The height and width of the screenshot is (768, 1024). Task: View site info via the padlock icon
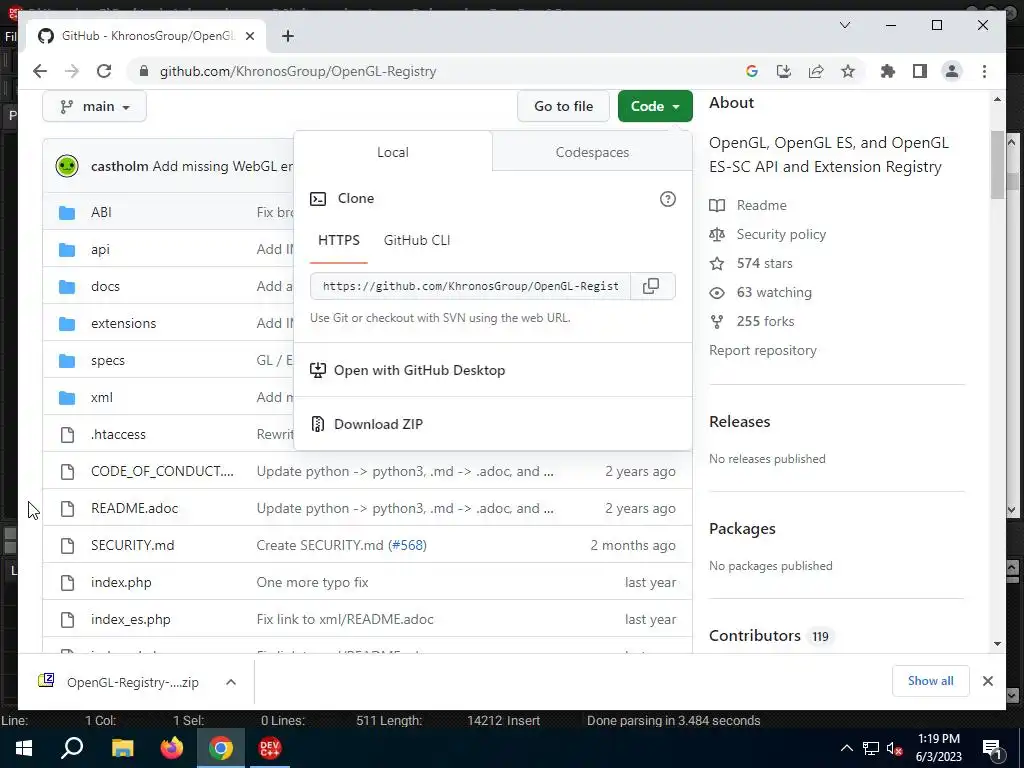[144, 71]
